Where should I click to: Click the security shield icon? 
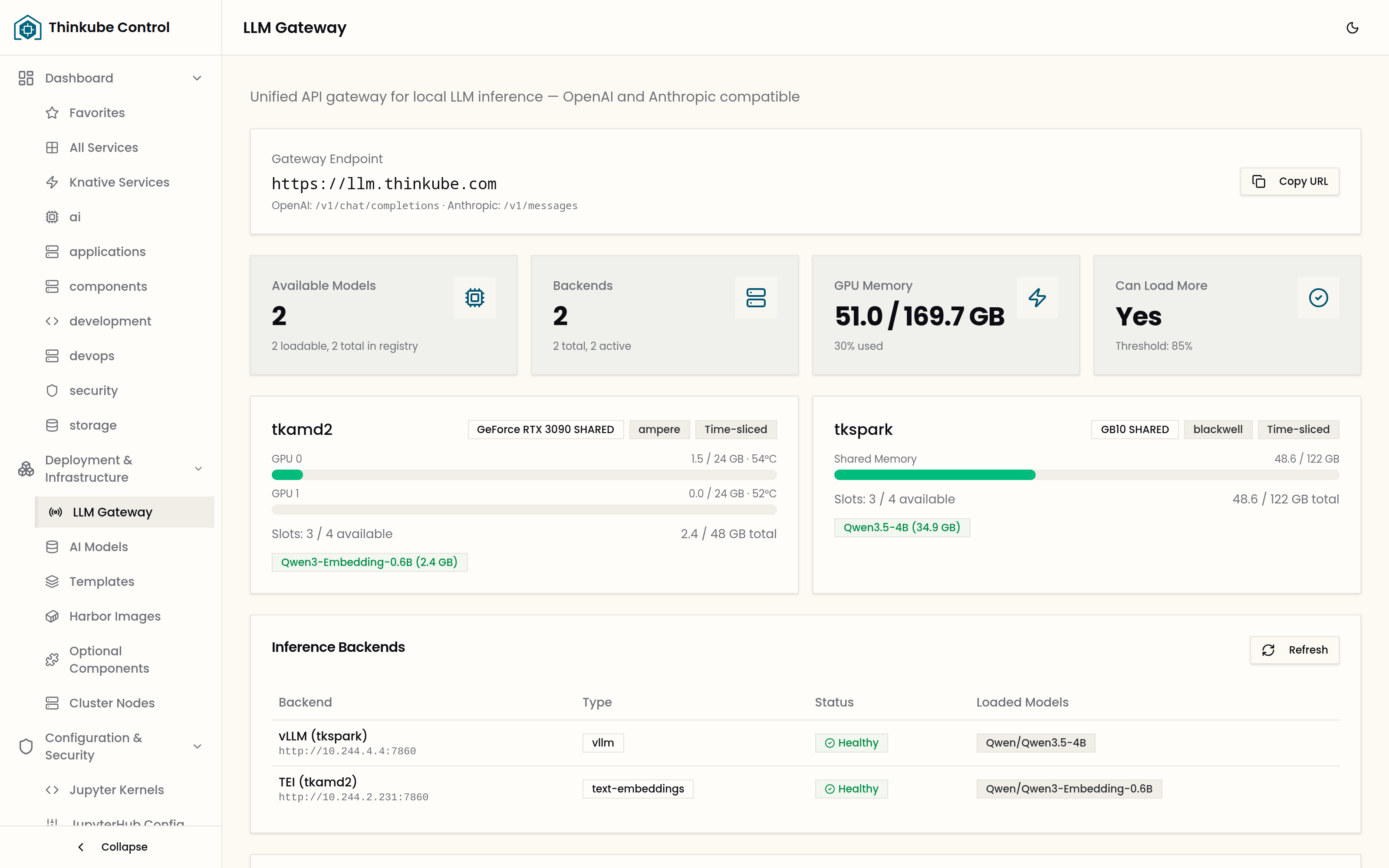point(52,390)
